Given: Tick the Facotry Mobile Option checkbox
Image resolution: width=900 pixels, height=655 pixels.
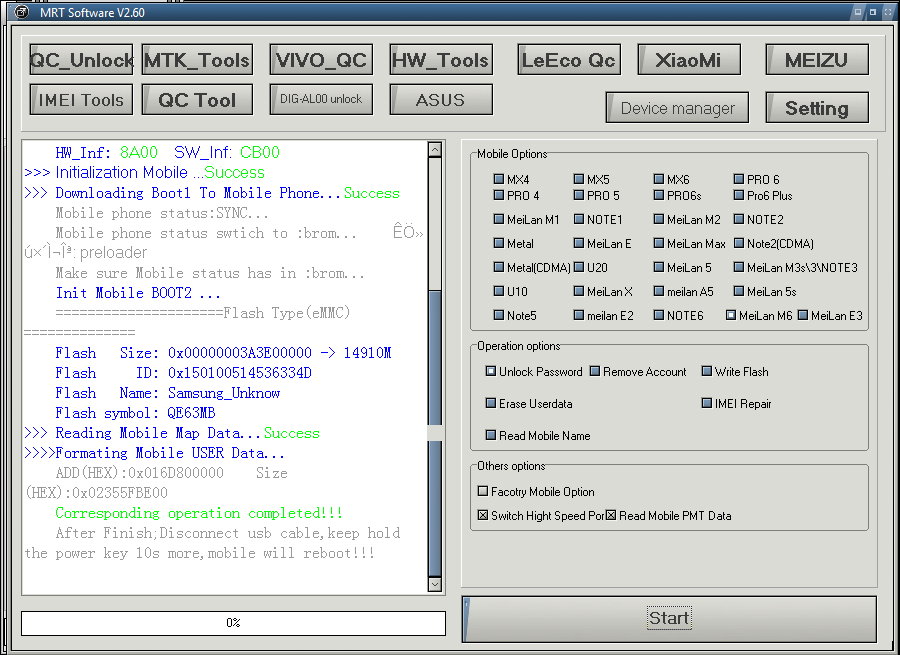Looking at the screenshot, I should click(483, 491).
